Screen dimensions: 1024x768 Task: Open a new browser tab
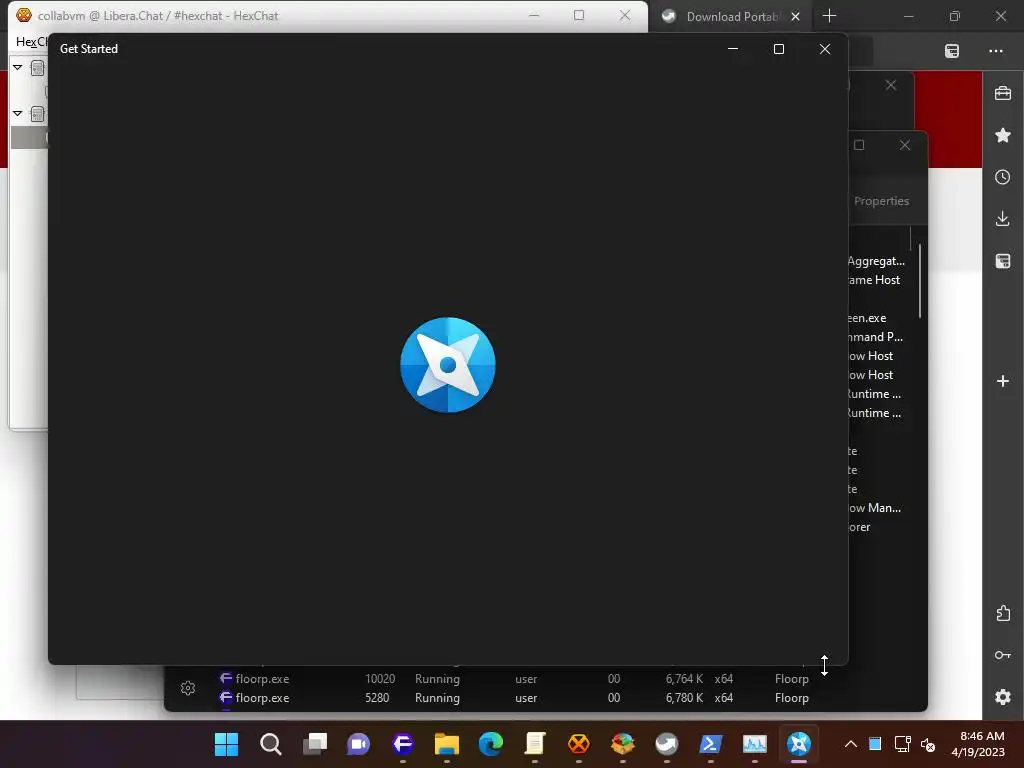(x=829, y=16)
